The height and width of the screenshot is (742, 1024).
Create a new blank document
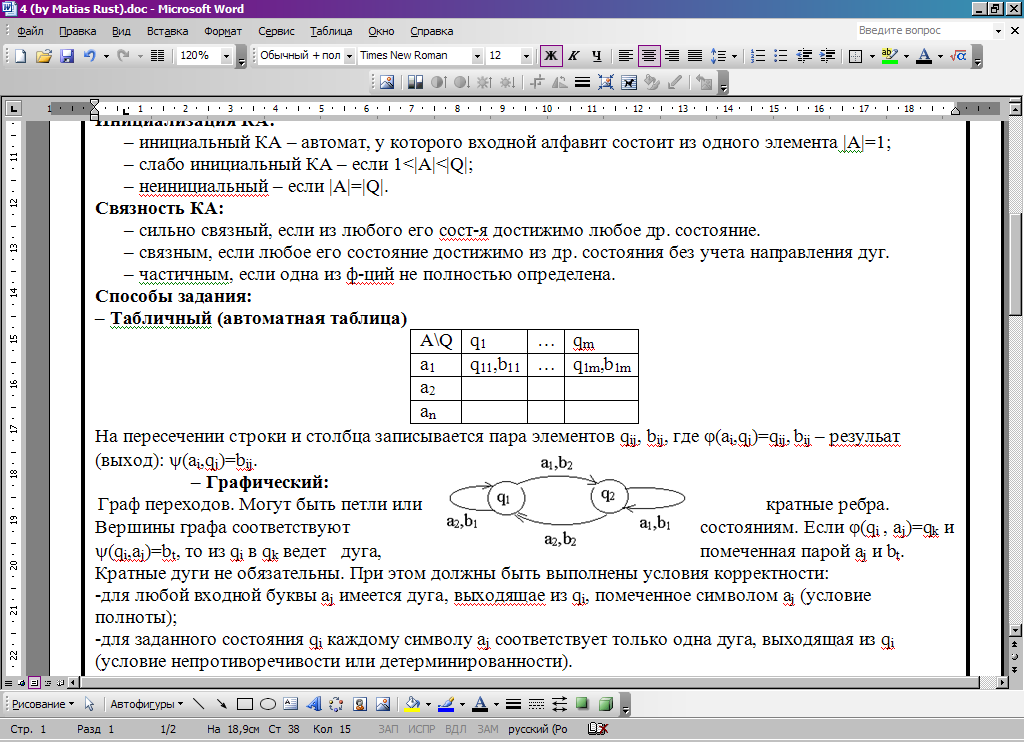tap(20, 56)
